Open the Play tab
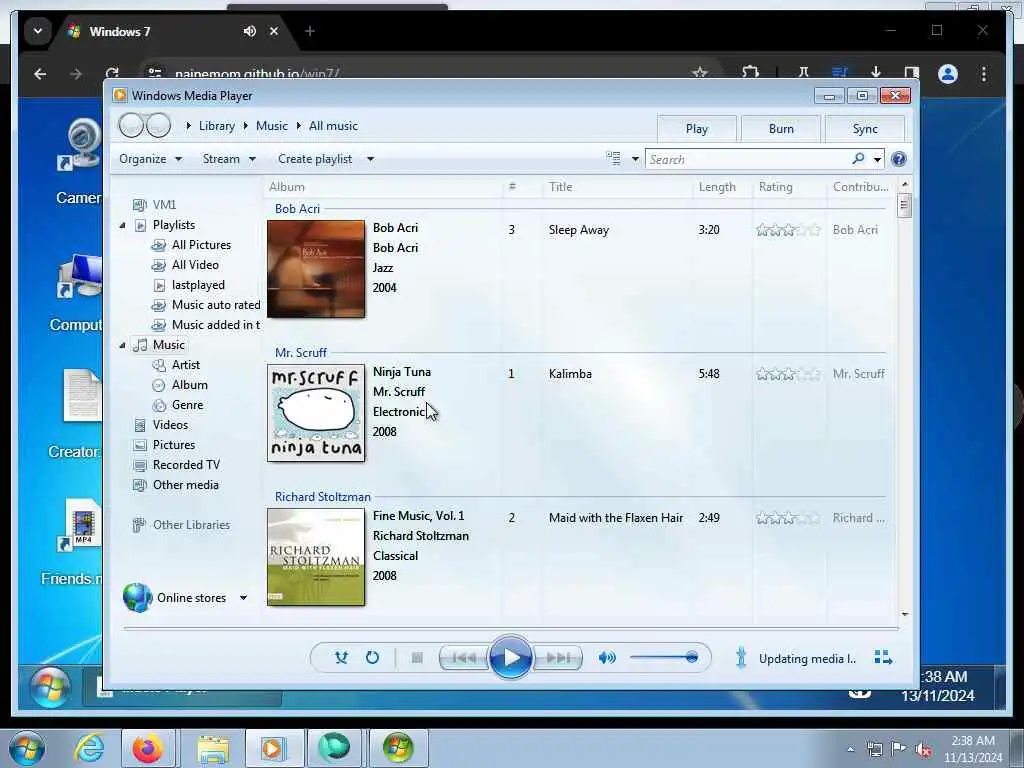 tap(697, 129)
